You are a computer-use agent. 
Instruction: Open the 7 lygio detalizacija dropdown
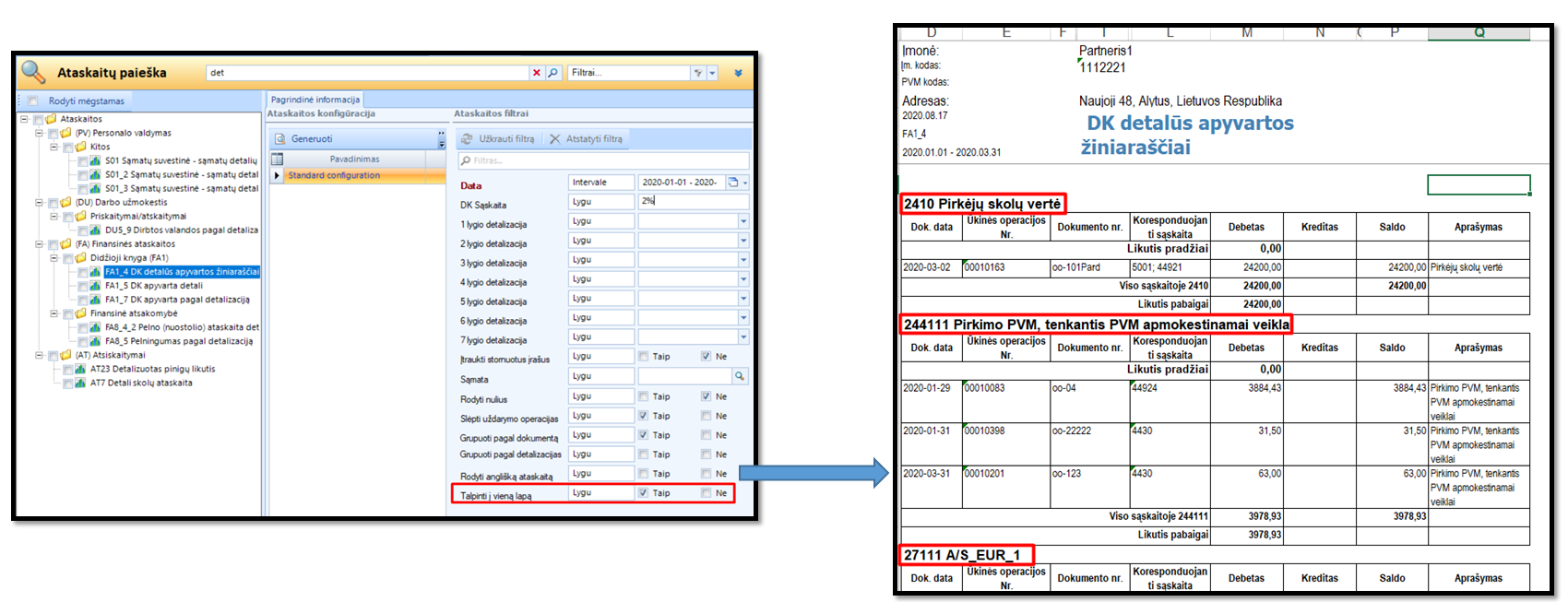tap(742, 337)
